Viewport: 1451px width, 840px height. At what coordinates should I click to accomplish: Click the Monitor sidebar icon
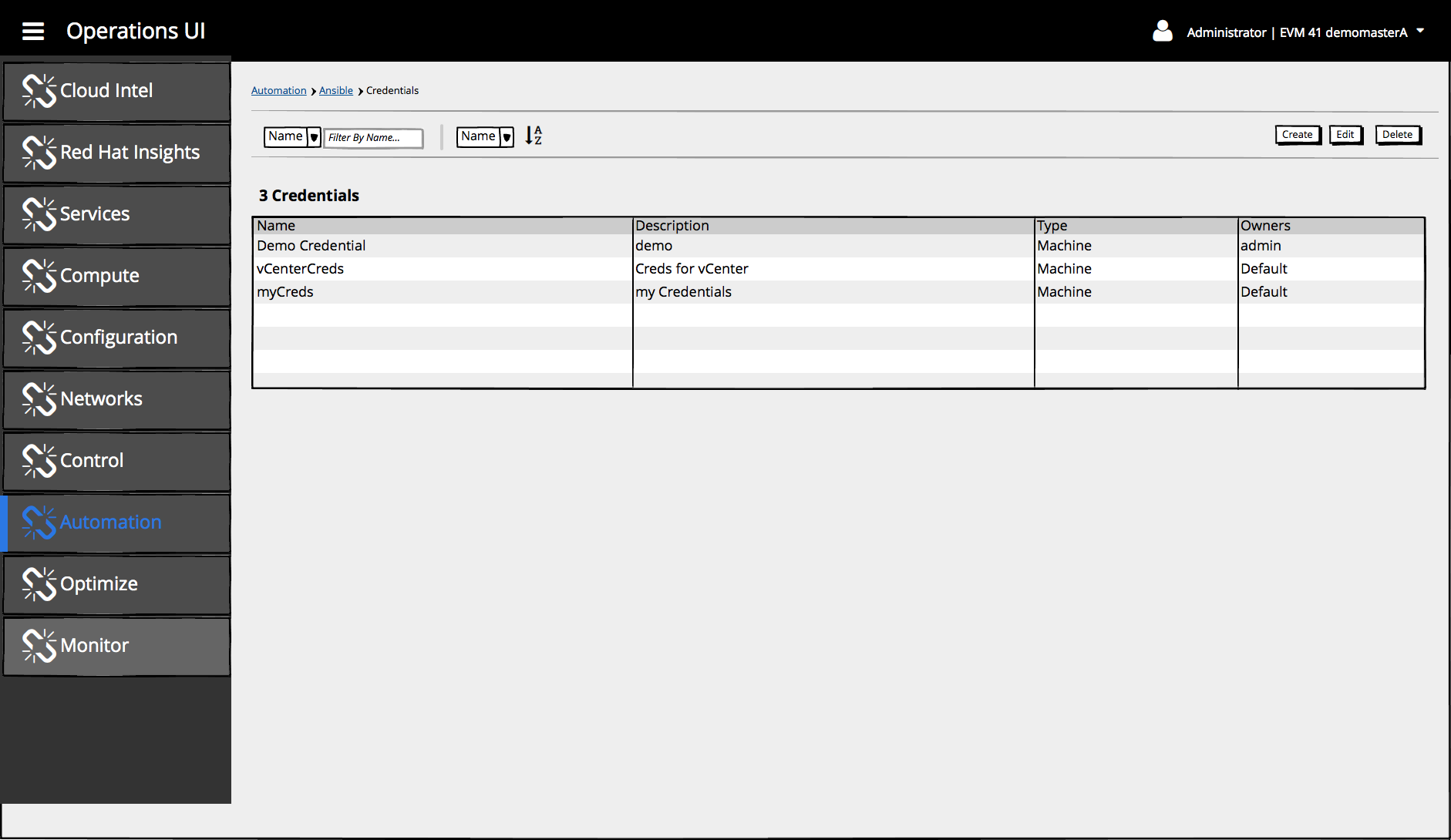39,646
